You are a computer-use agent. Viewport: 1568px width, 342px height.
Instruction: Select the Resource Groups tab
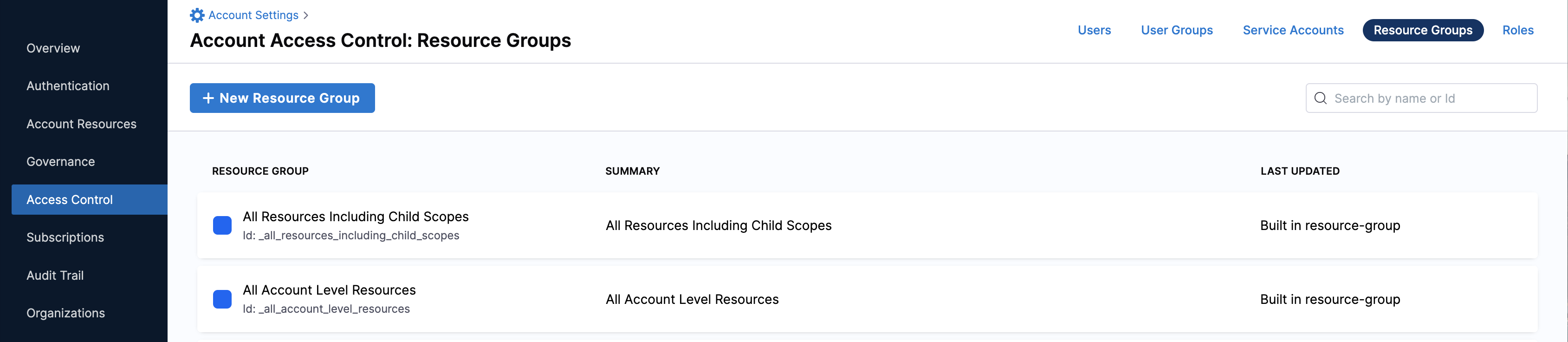coord(1423,31)
